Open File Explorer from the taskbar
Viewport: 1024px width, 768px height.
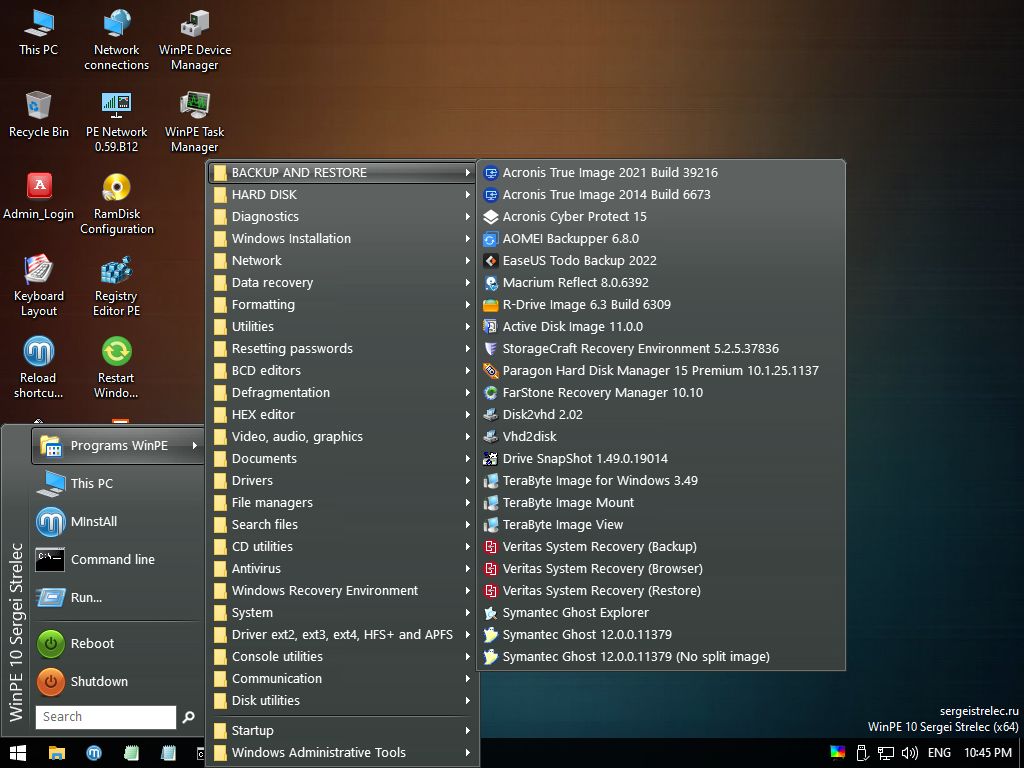(57, 753)
